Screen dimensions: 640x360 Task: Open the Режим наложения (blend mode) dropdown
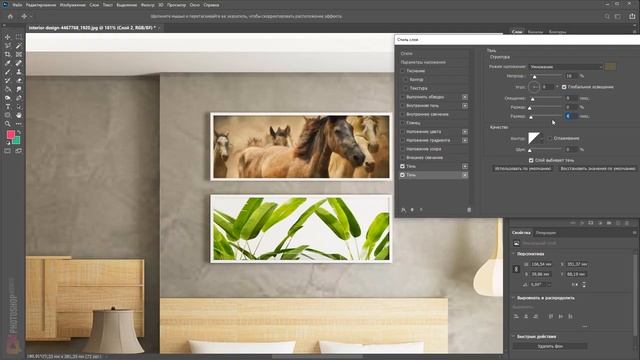pyautogui.click(x=566, y=67)
